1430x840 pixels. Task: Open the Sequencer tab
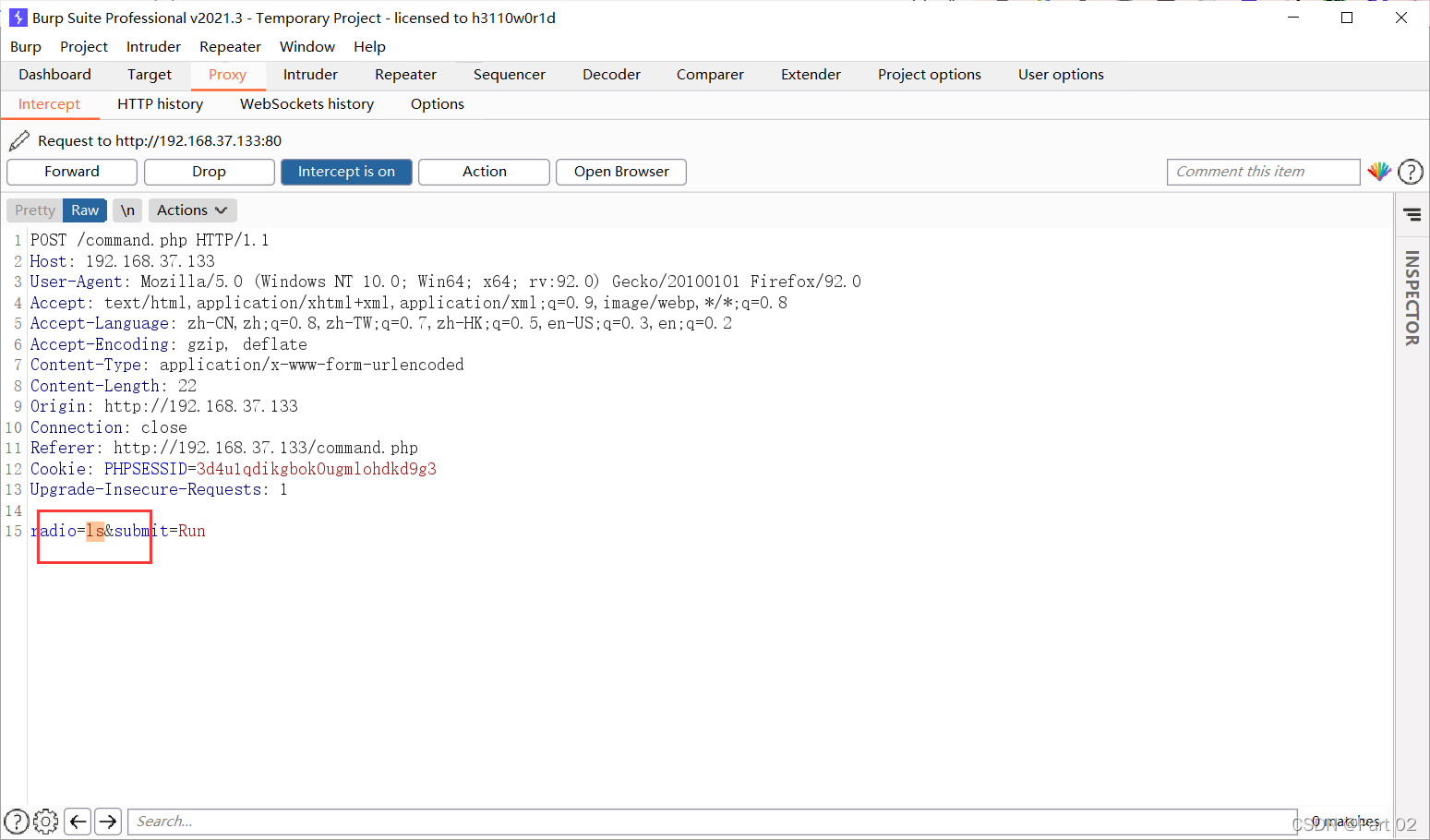[x=510, y=75]
